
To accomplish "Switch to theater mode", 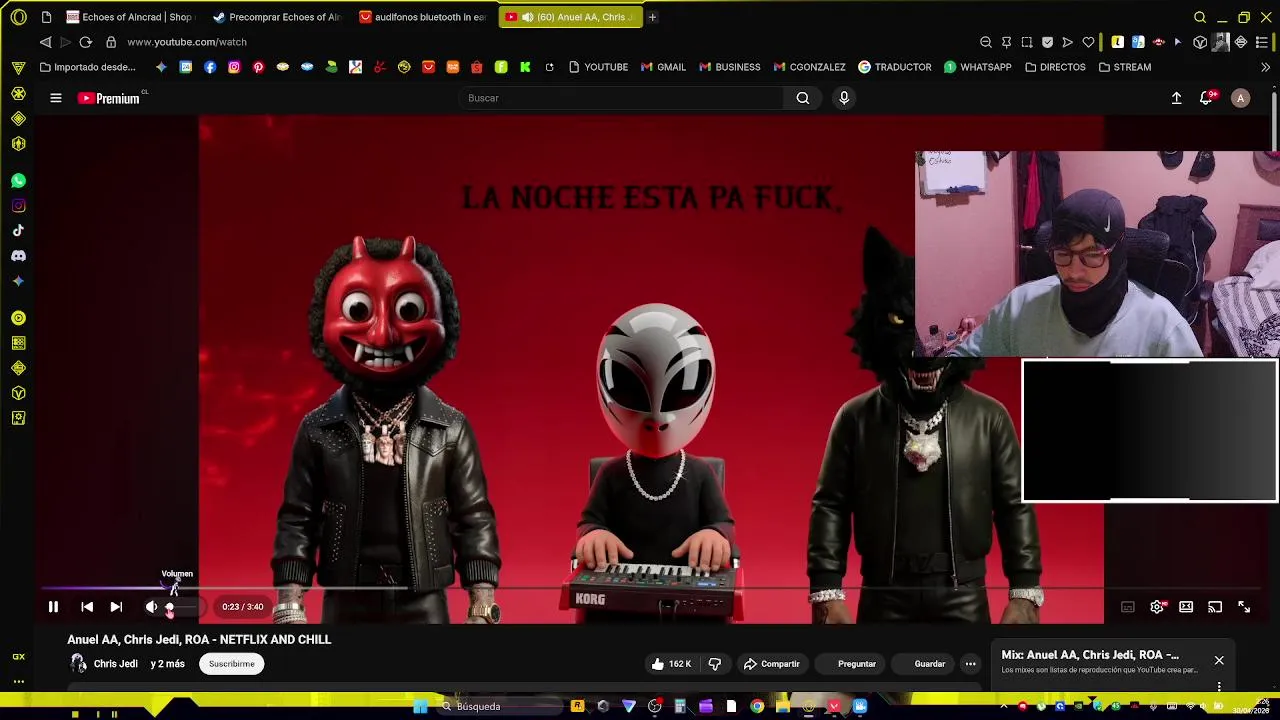I will (x=1186, y=607).
